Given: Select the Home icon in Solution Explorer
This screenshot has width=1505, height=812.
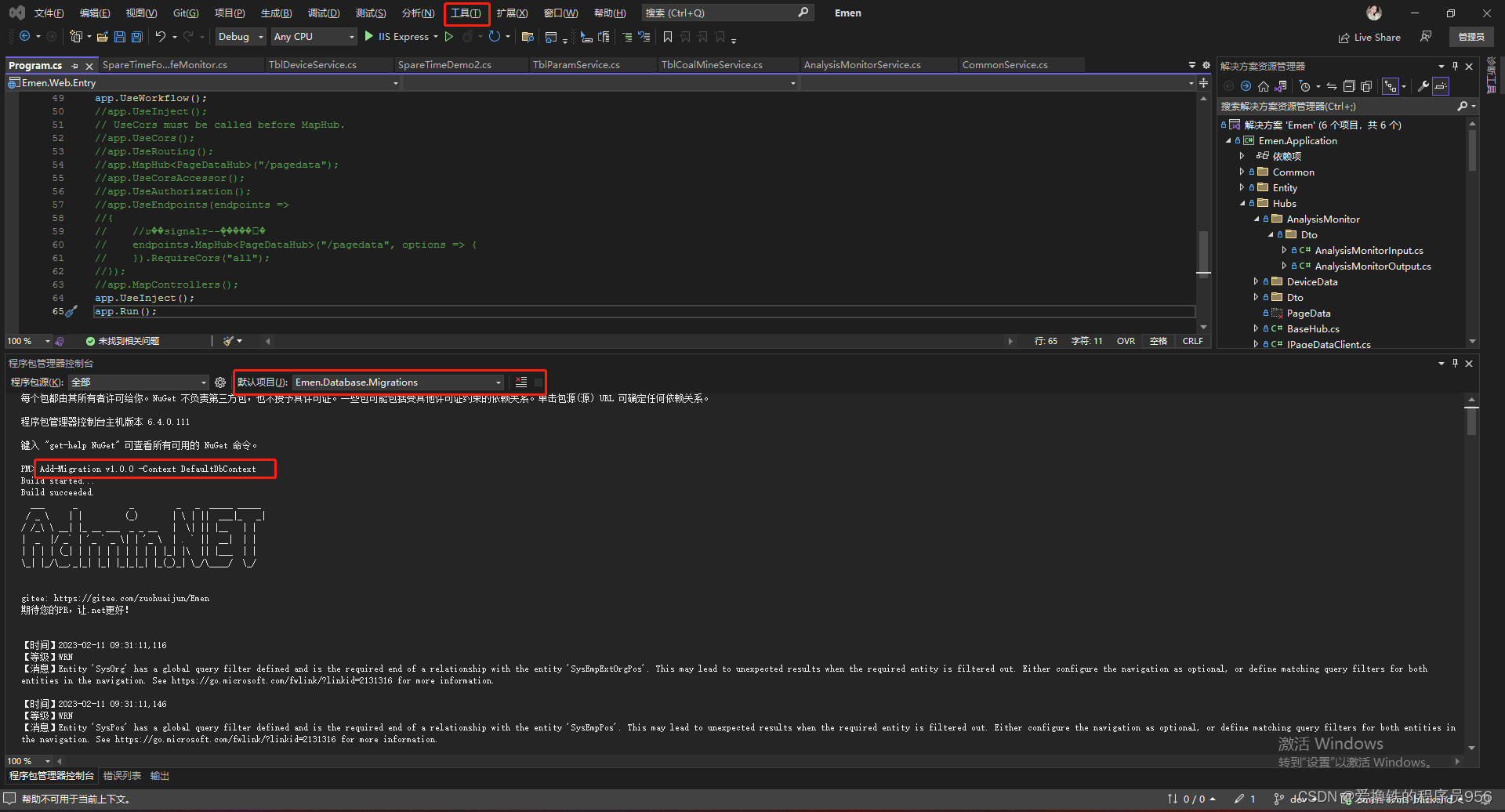Looking at the screenshot, I should click(x=1263, y=86).
